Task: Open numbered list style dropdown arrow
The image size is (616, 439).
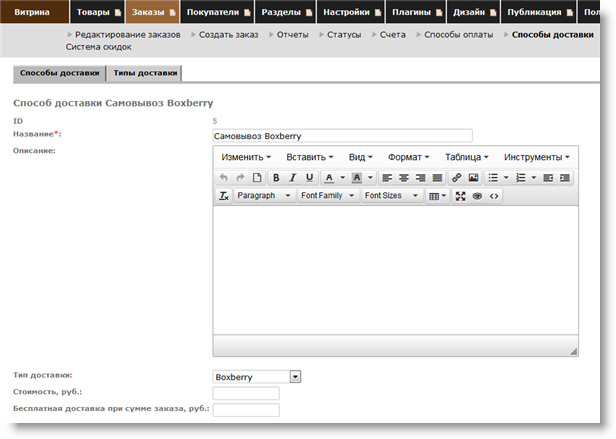Action: tap(534, 178)
